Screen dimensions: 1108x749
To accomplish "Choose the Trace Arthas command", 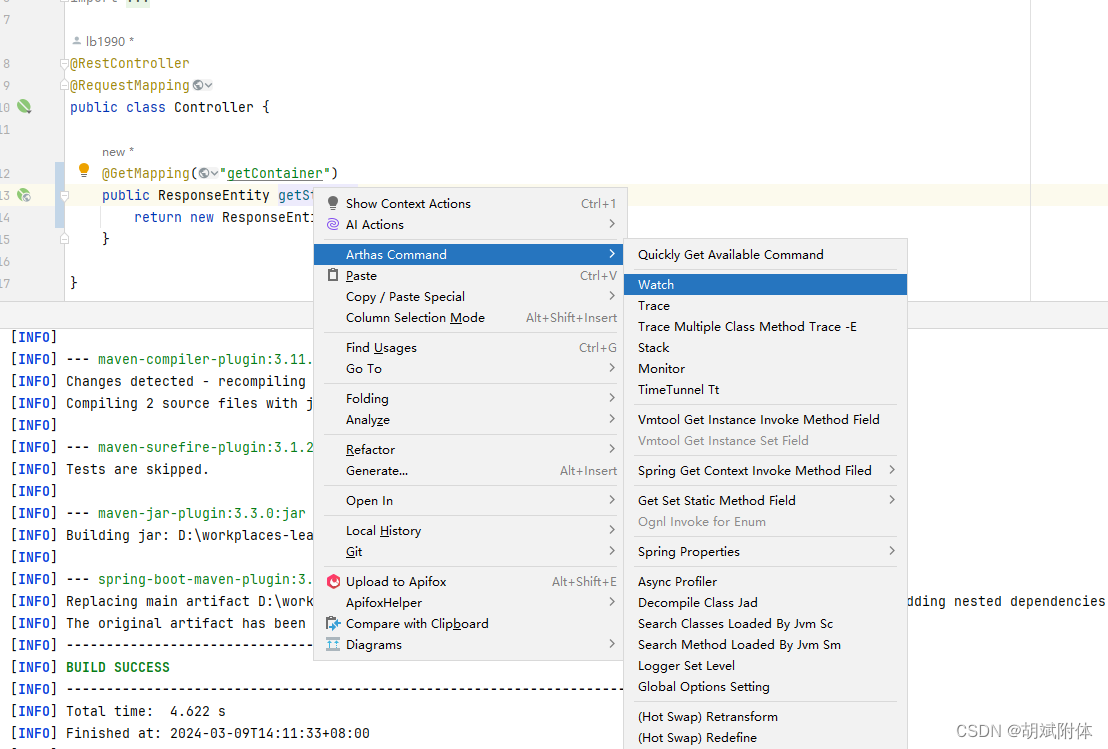I will 765,305.
